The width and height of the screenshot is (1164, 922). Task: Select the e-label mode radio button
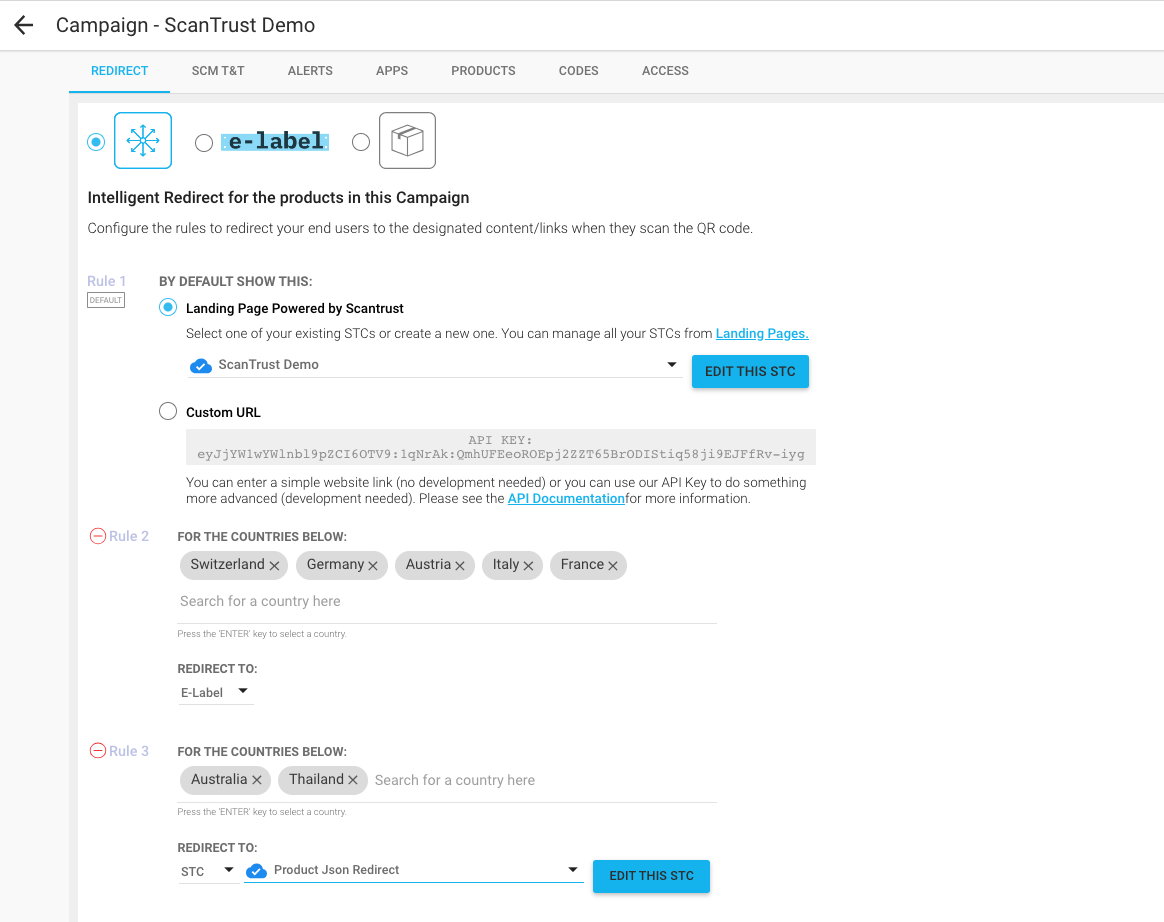pos(203,143)
